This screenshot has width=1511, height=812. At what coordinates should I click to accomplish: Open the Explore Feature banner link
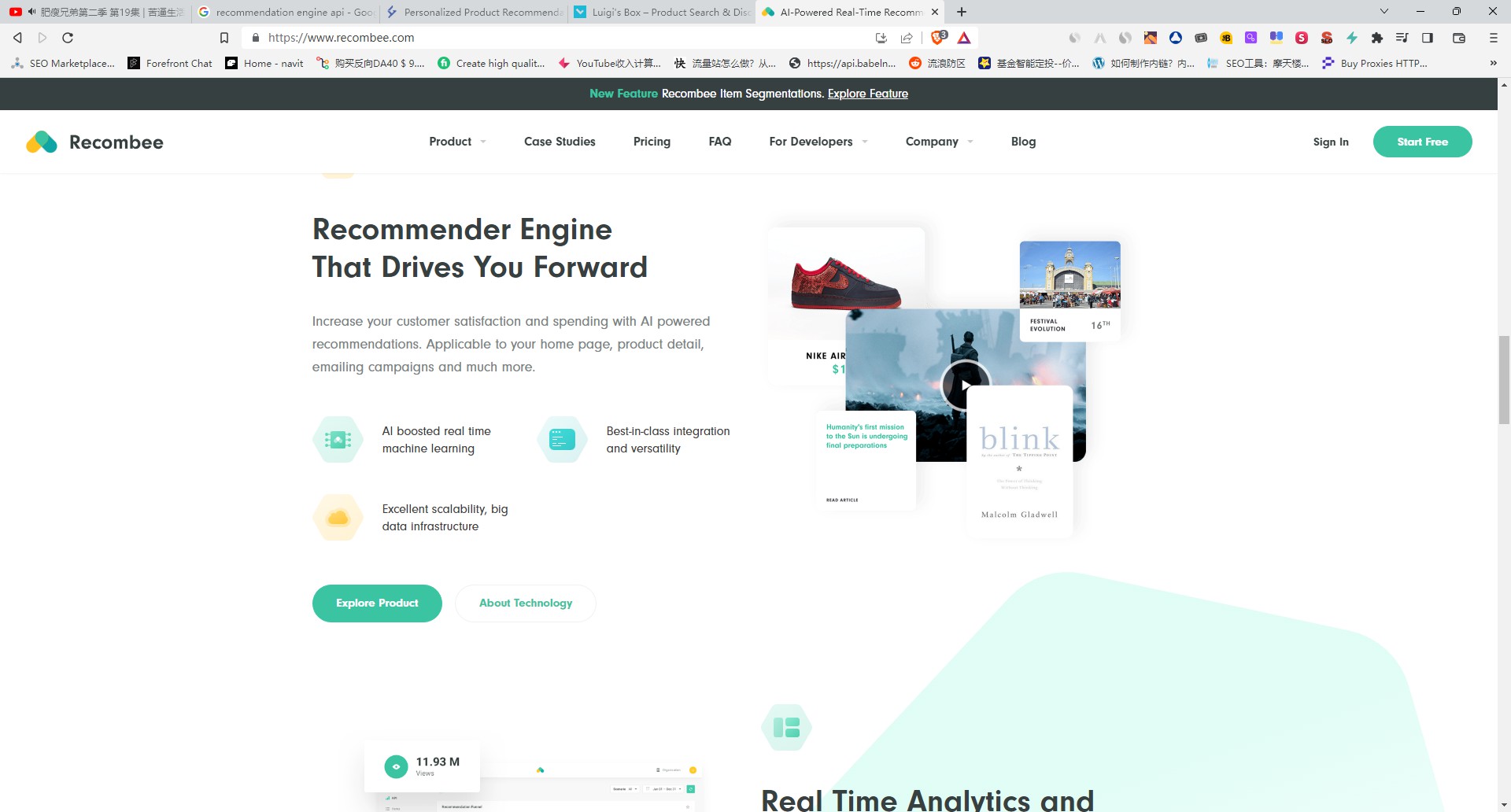pyautogui.click(x=867, y=94)
